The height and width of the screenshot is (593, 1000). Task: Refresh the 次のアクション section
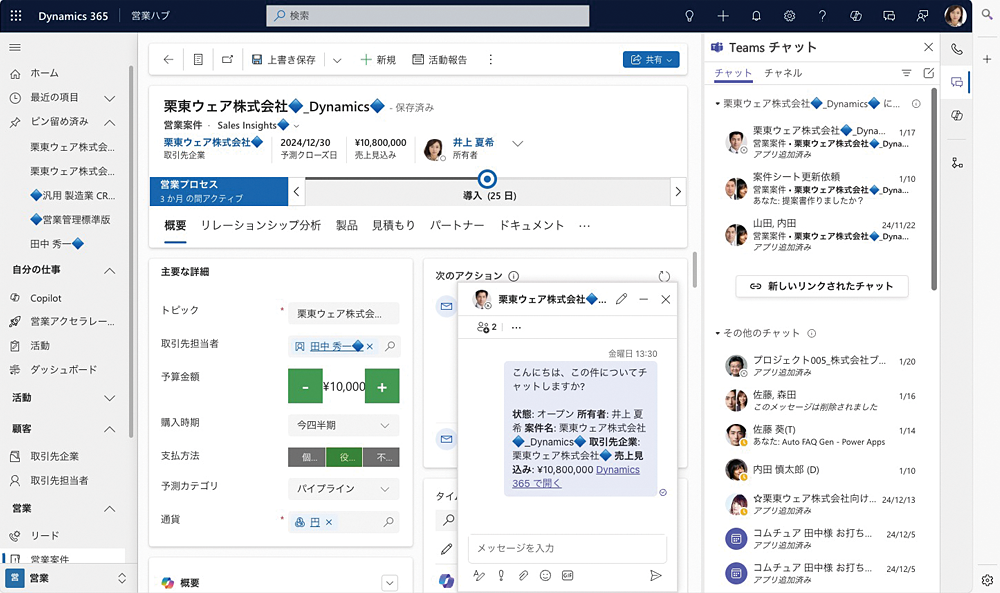(664, 276)
